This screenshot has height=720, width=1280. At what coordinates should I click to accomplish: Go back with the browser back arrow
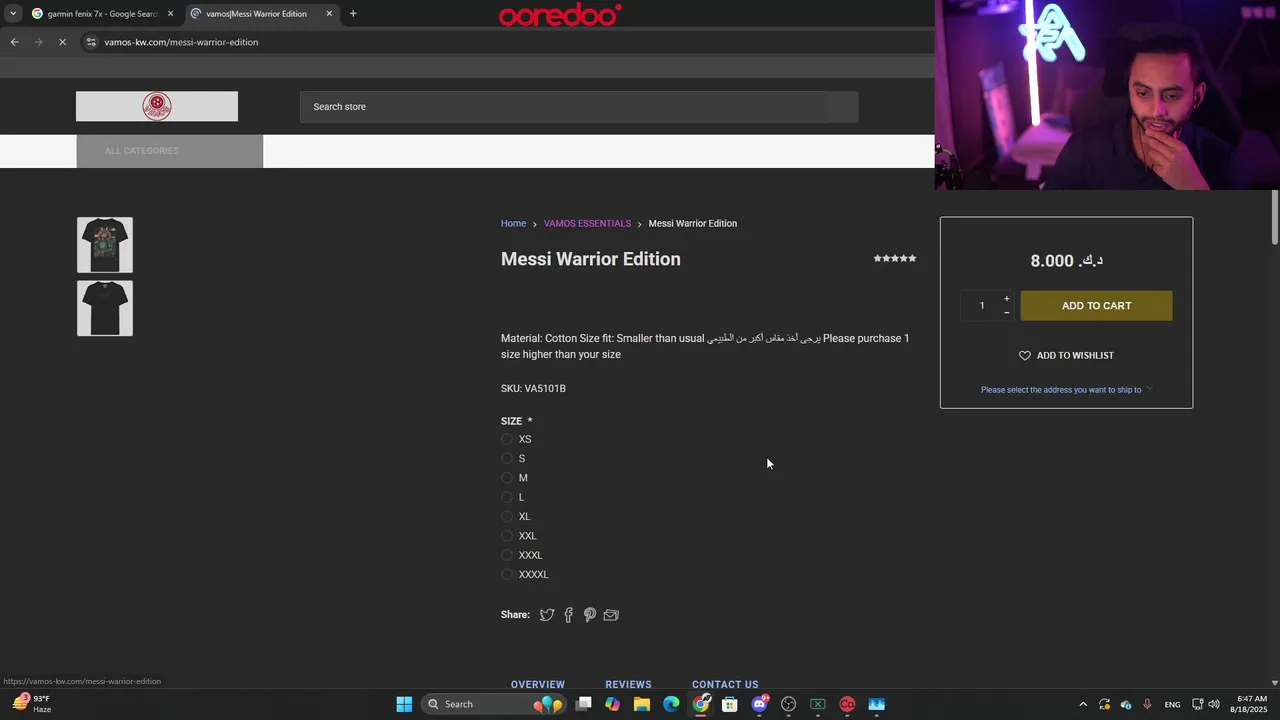point(14,42)
